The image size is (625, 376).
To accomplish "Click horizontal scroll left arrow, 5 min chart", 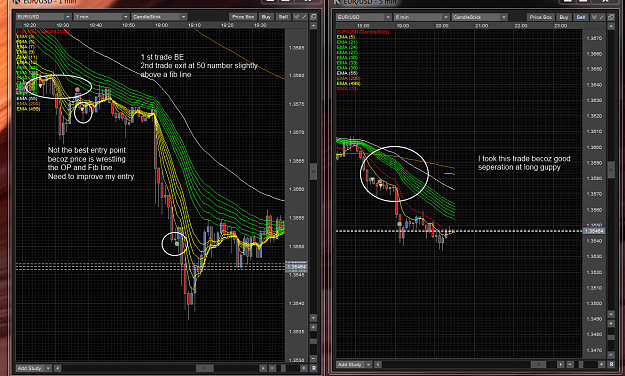I will (377, 364).
